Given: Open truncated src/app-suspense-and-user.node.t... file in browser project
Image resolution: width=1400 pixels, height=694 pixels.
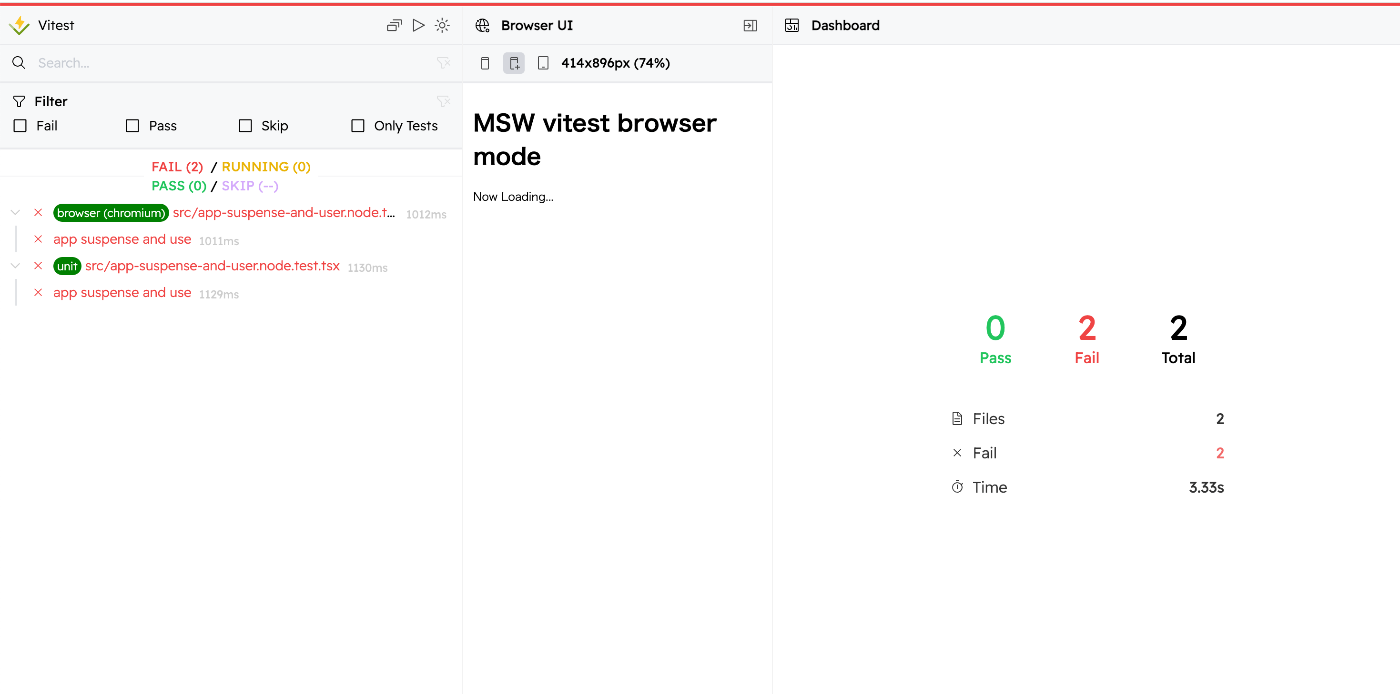Looking at the screenshot, I should pyautogui.click(x=284, y=213).
